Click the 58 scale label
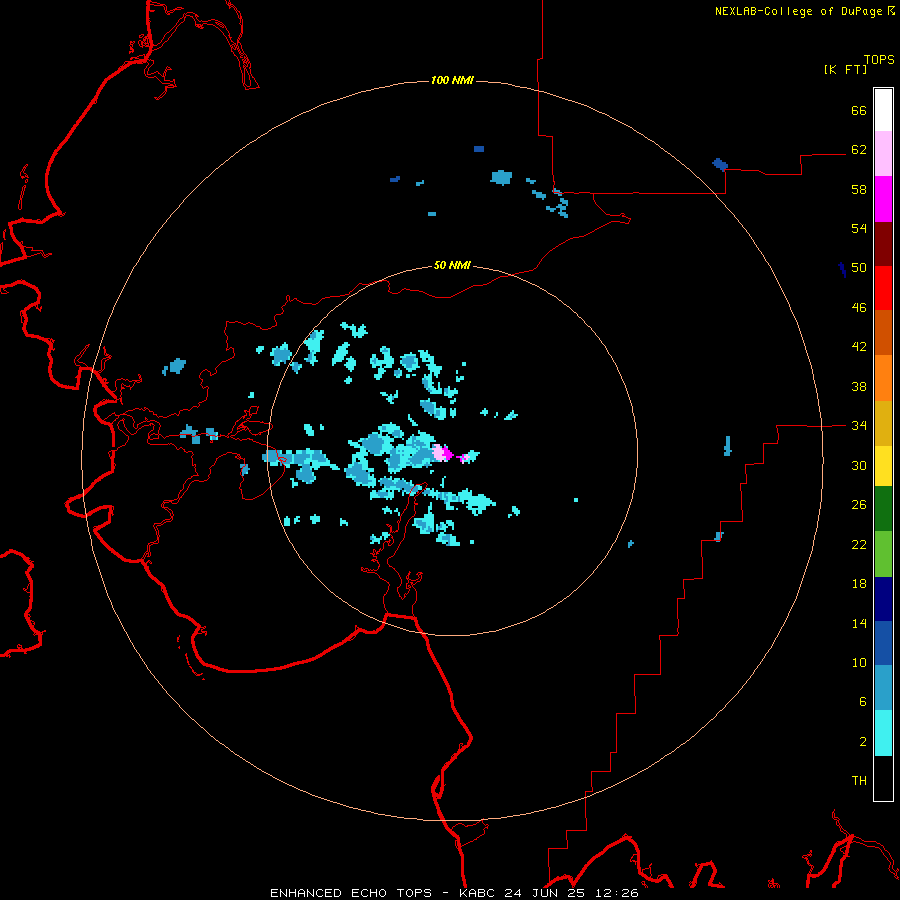Viewport: 900px width, 900px height. point(859,189)
